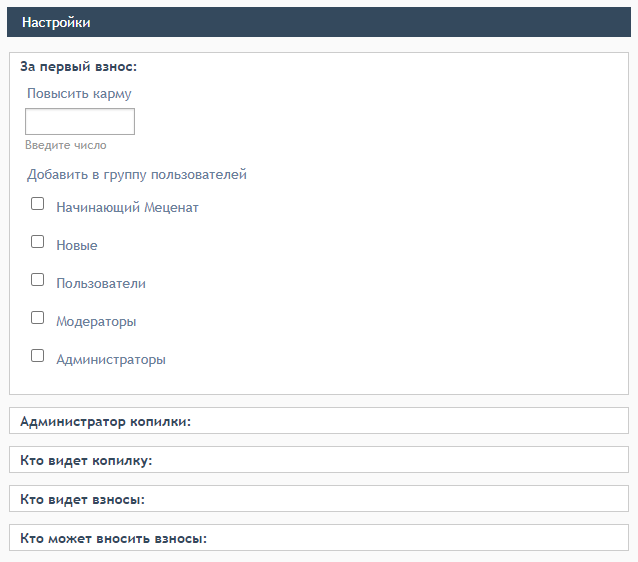Screen dimensions: 638x562
Task: Collapse the За первый взнос section
Action: coord(79,66)
